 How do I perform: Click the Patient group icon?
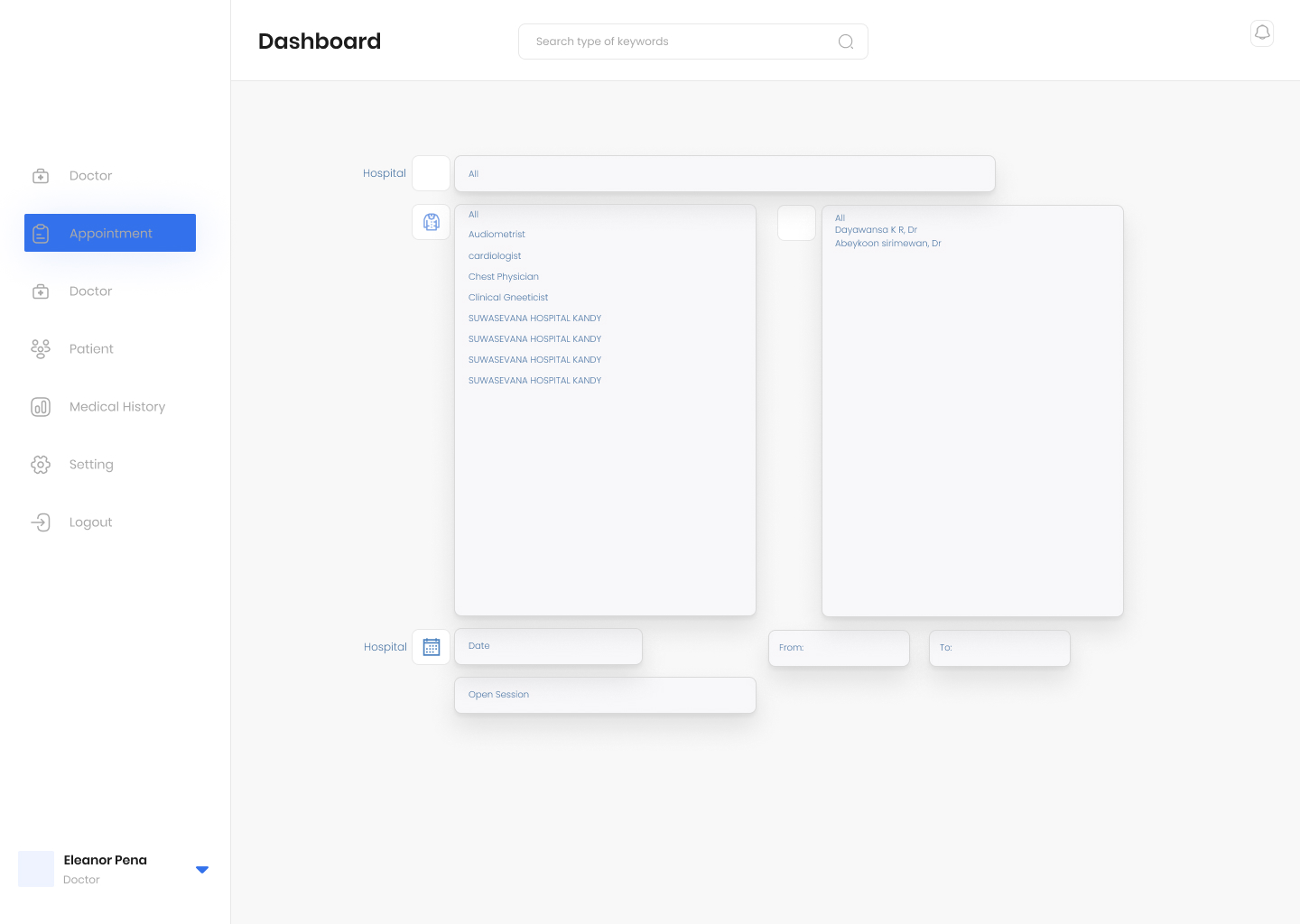41,349
